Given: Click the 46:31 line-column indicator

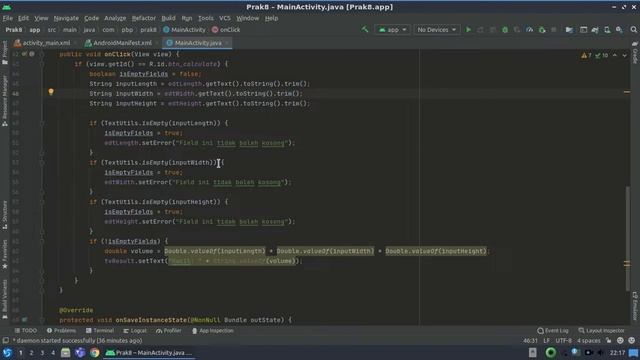Looking at the screenshot, I should click(530, 340).
